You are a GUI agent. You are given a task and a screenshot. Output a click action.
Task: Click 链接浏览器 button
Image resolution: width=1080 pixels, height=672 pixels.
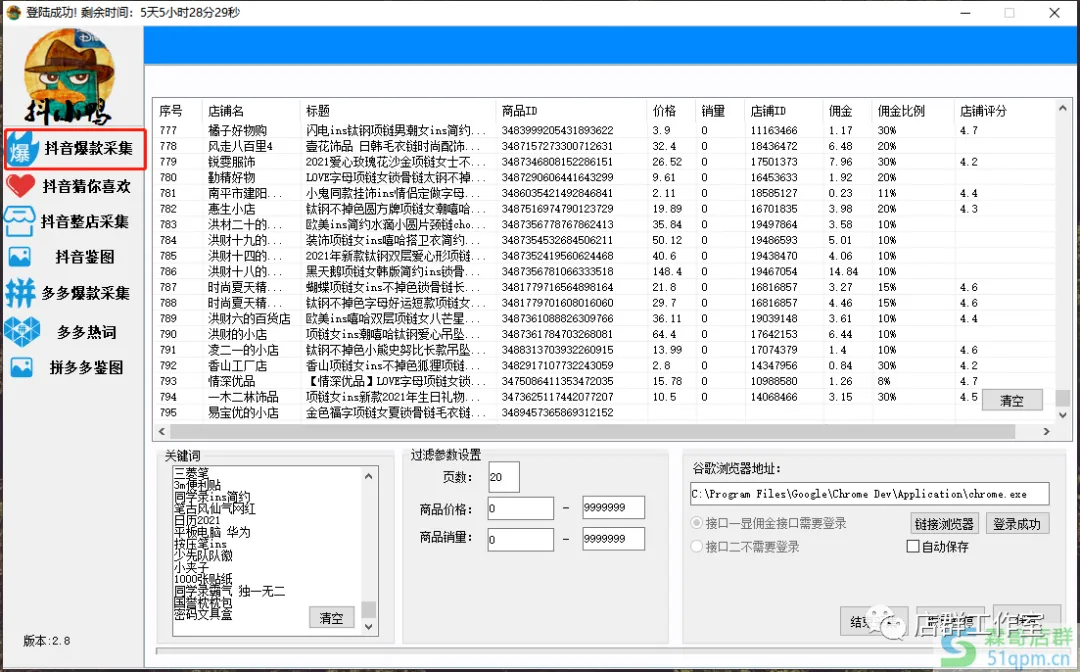tap(944, 523)
